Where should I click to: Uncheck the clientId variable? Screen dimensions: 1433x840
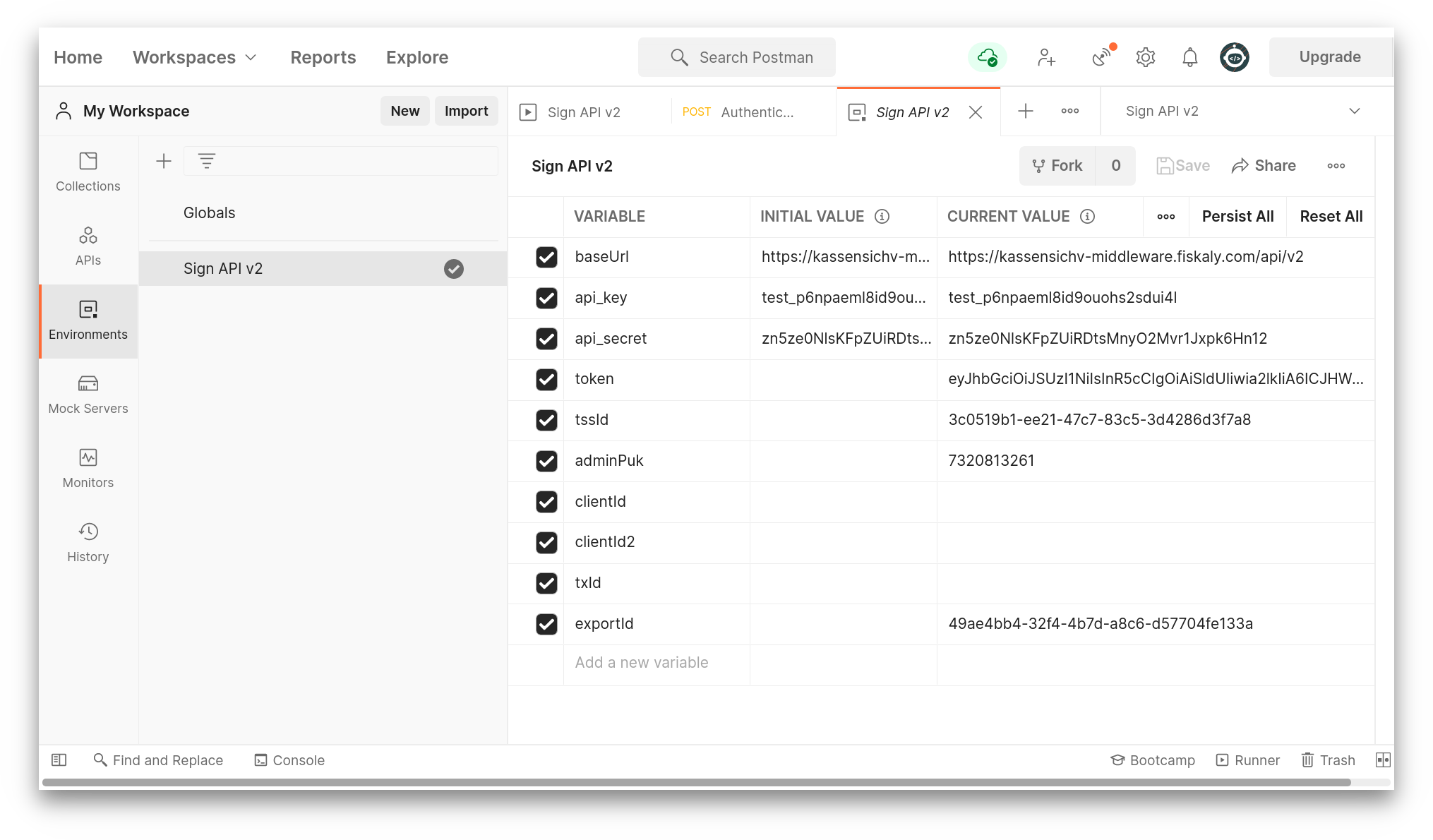(546, 502)
